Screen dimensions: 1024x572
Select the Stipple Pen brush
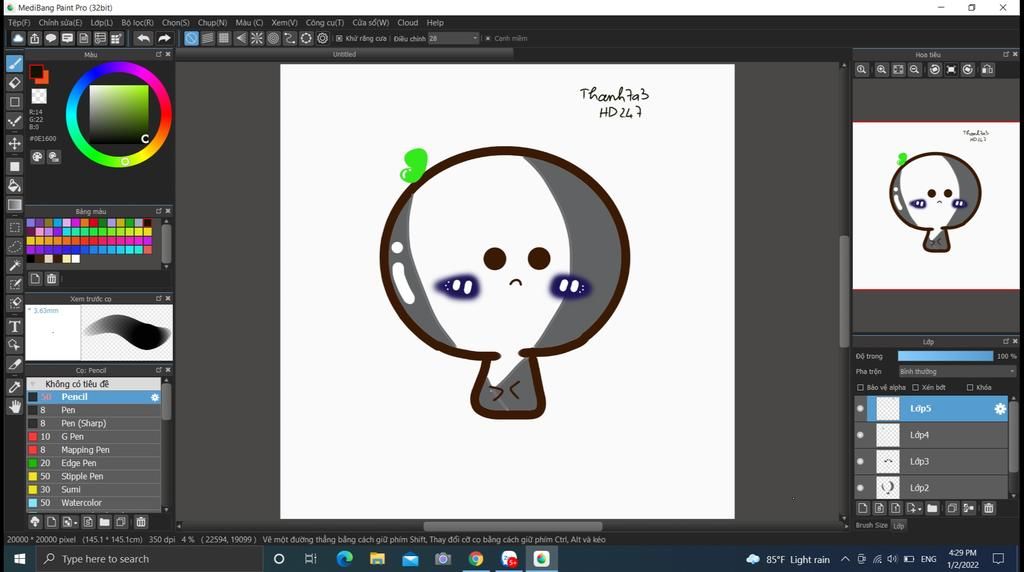tap(94, 477)
